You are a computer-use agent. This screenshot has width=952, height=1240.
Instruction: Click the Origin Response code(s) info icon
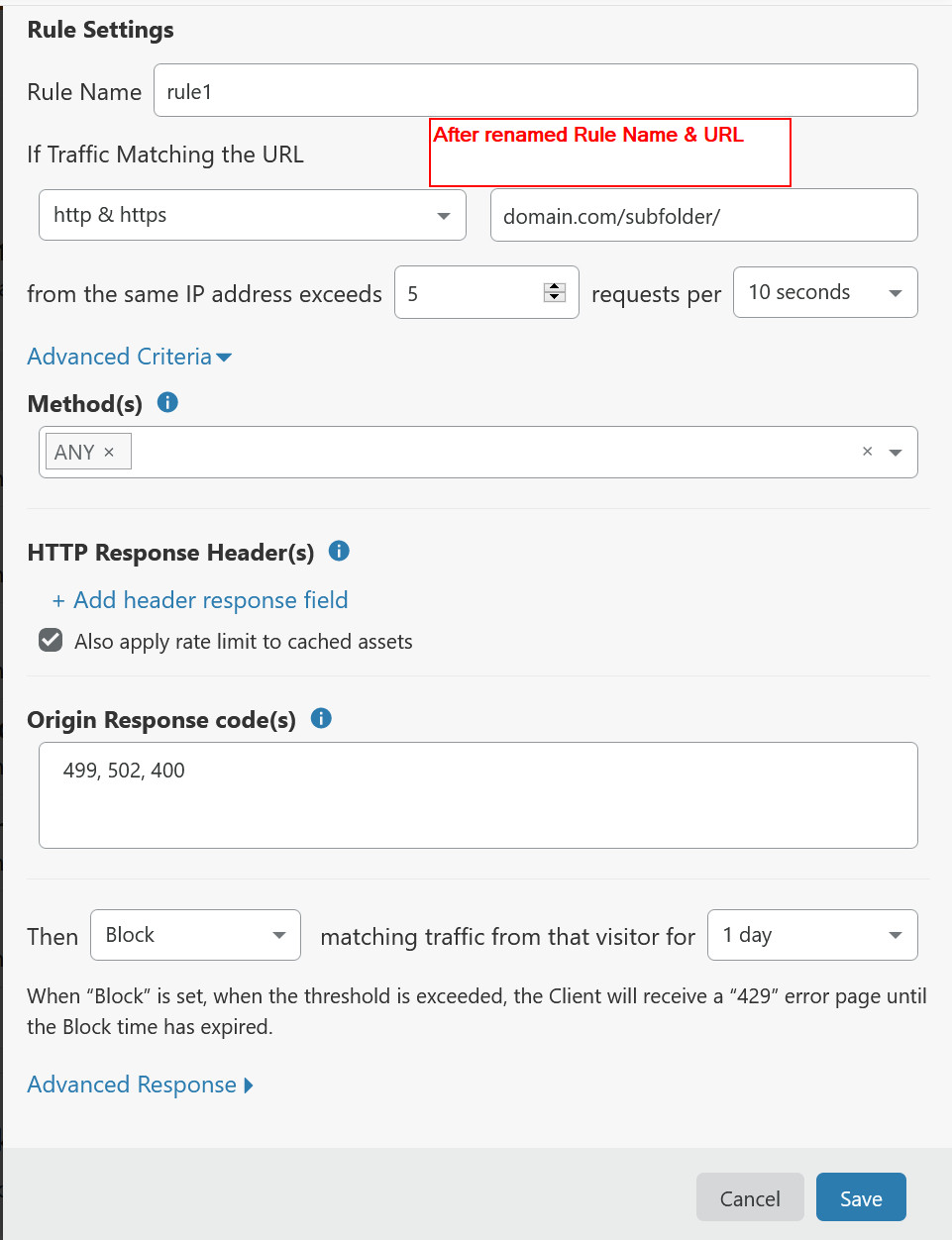tap(321, 718)
